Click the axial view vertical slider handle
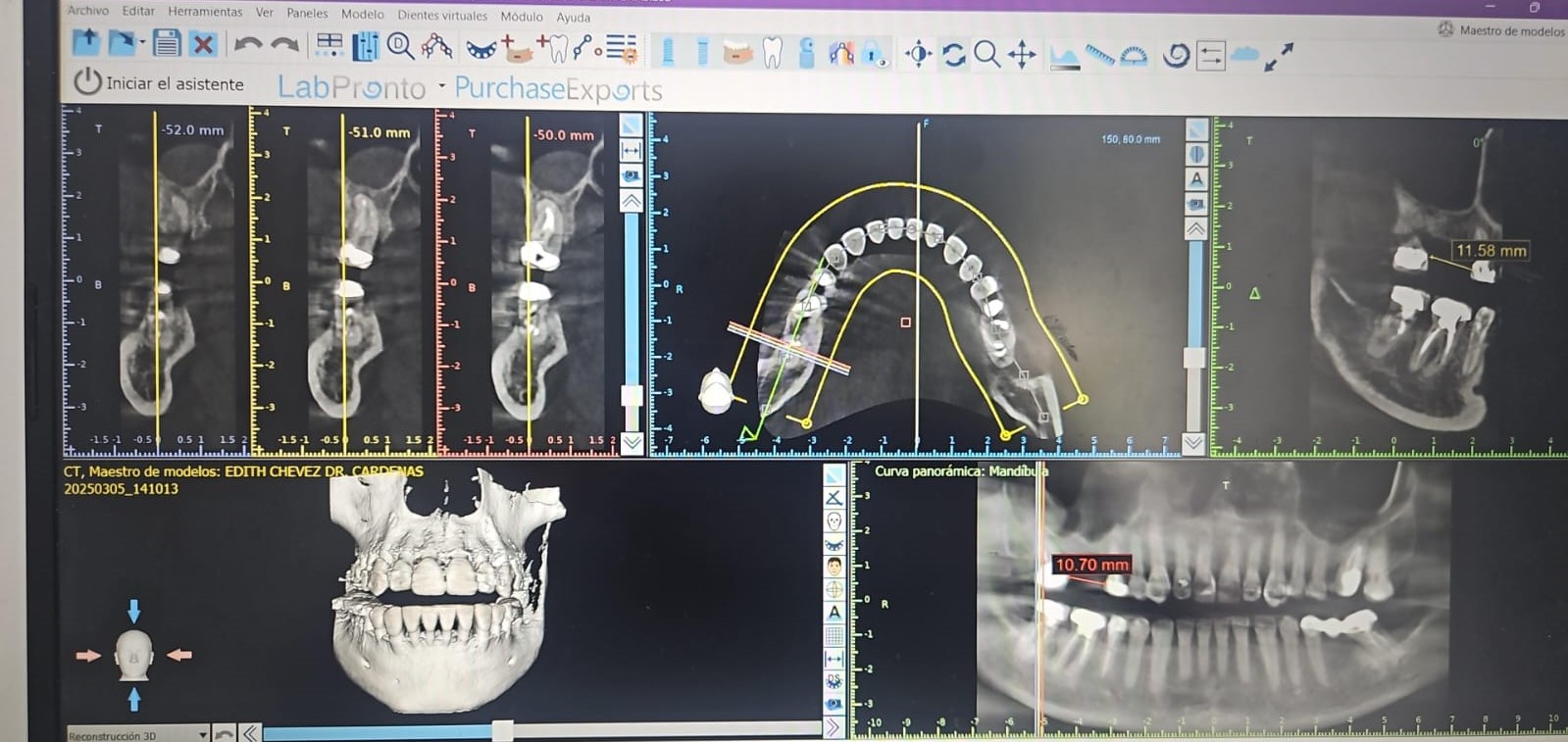1568x742 pixels. point(1193,358)
